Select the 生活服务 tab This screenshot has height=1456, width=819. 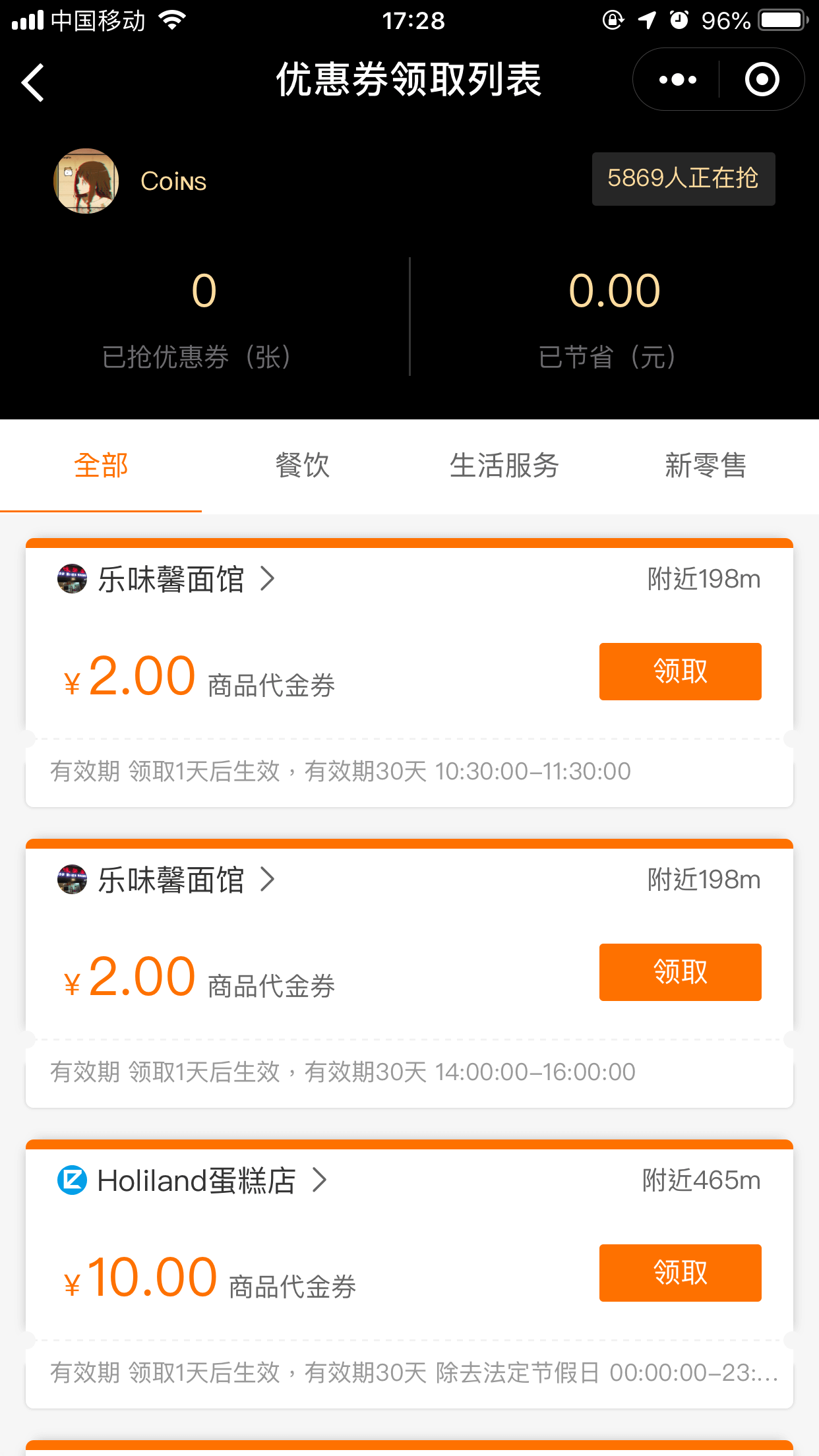[504, 466]
